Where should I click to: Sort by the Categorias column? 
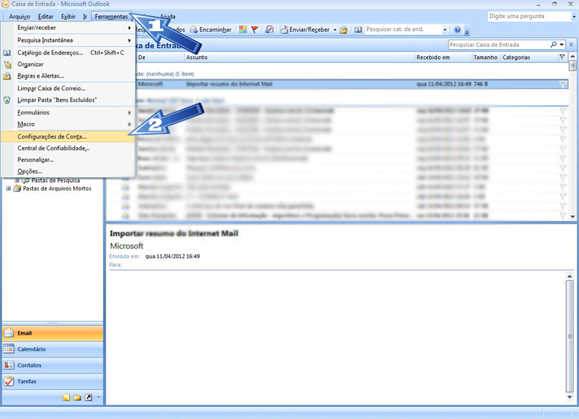tap(528, 57)
